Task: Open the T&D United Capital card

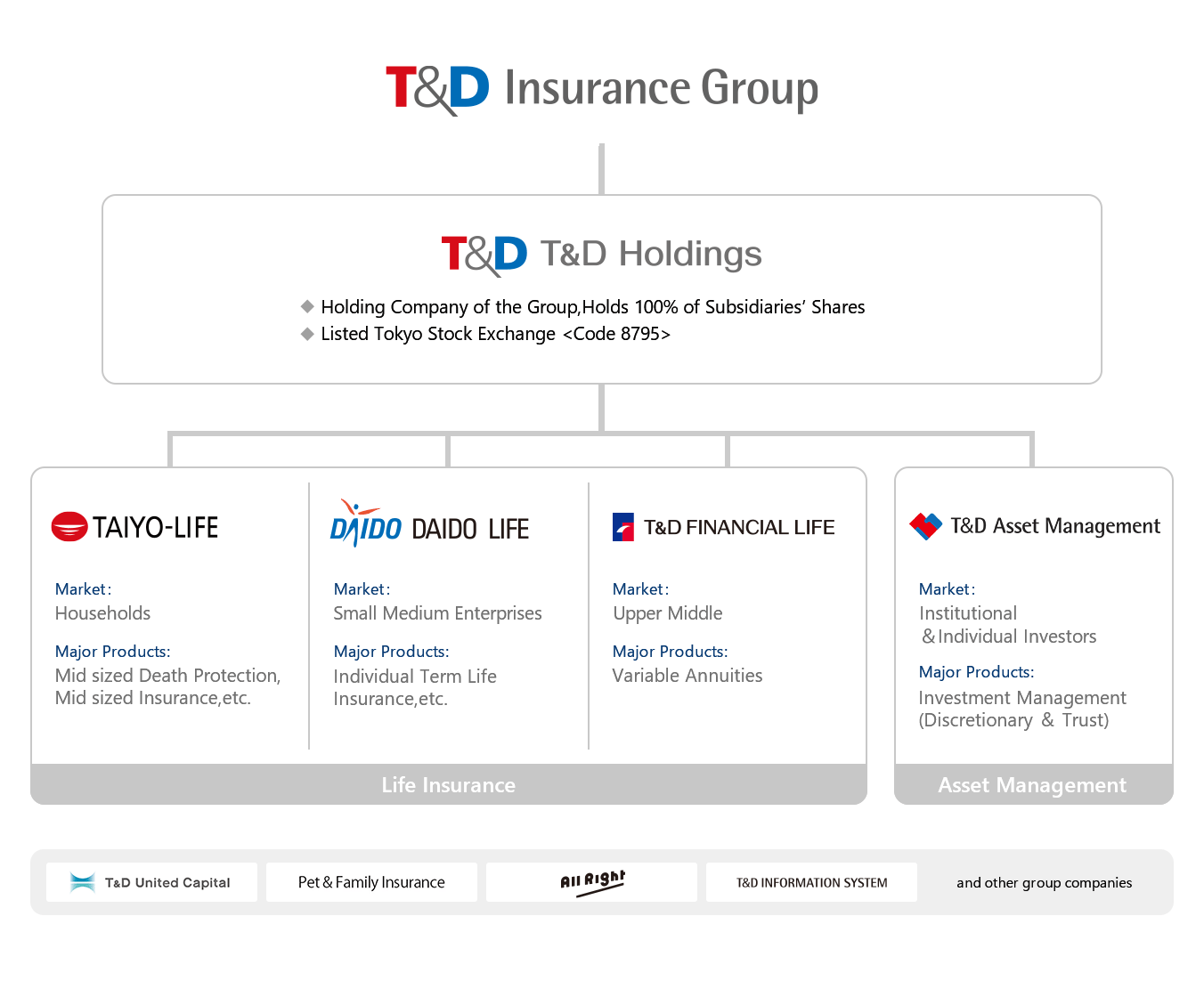Action: (151, 882)
